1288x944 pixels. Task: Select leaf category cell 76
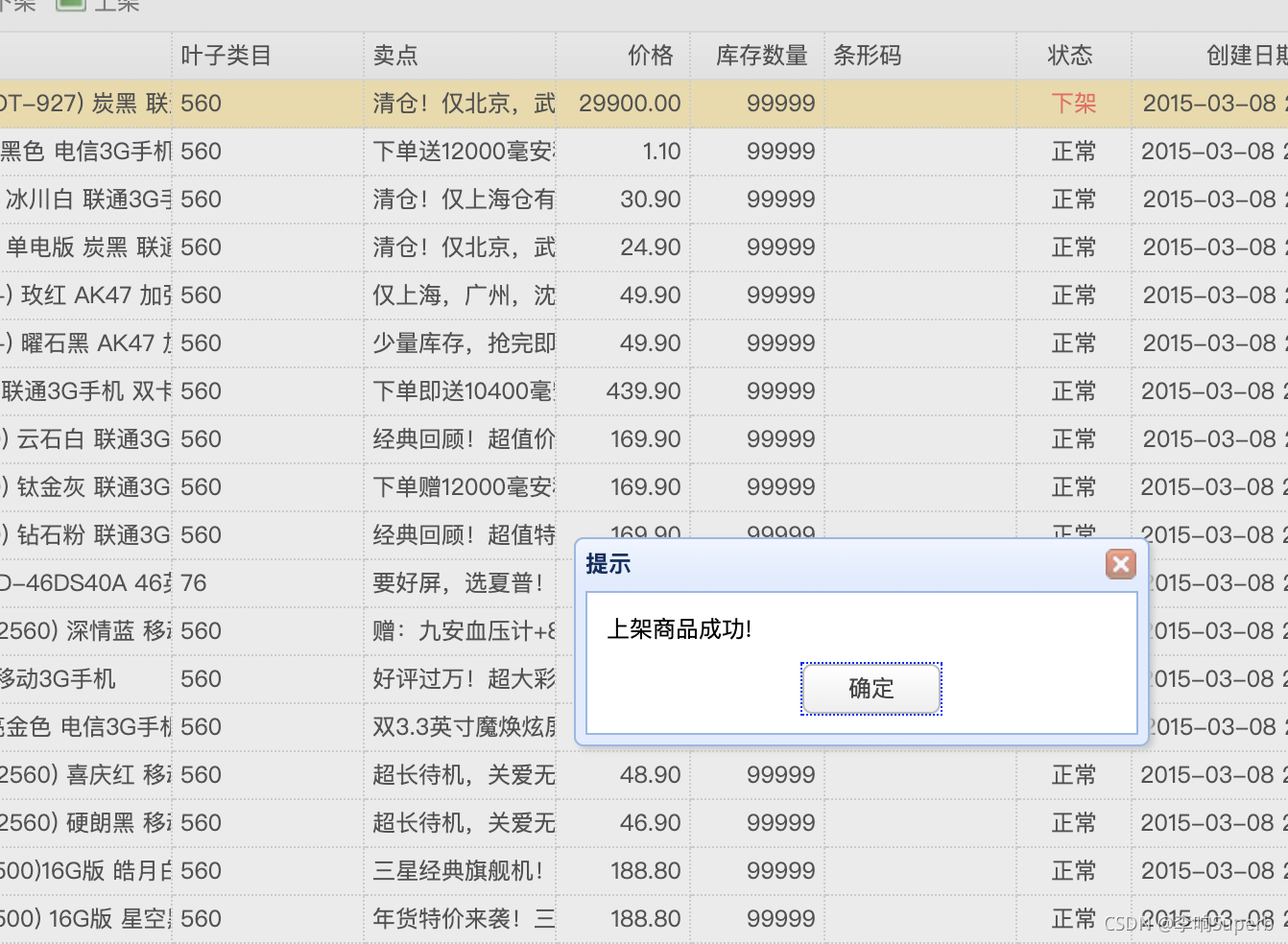[x=268, y=583]
